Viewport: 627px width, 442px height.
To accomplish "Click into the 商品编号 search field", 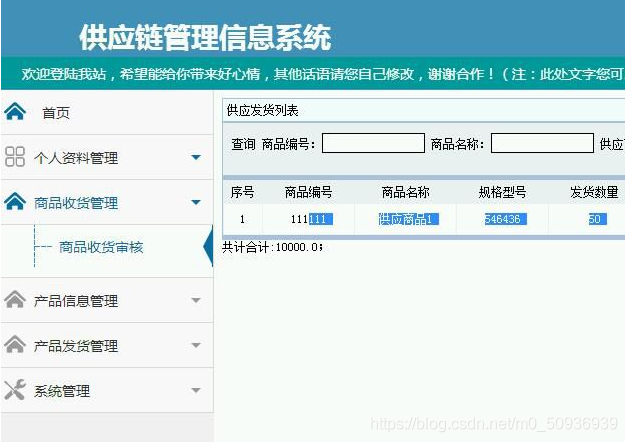I will point(373,143).
